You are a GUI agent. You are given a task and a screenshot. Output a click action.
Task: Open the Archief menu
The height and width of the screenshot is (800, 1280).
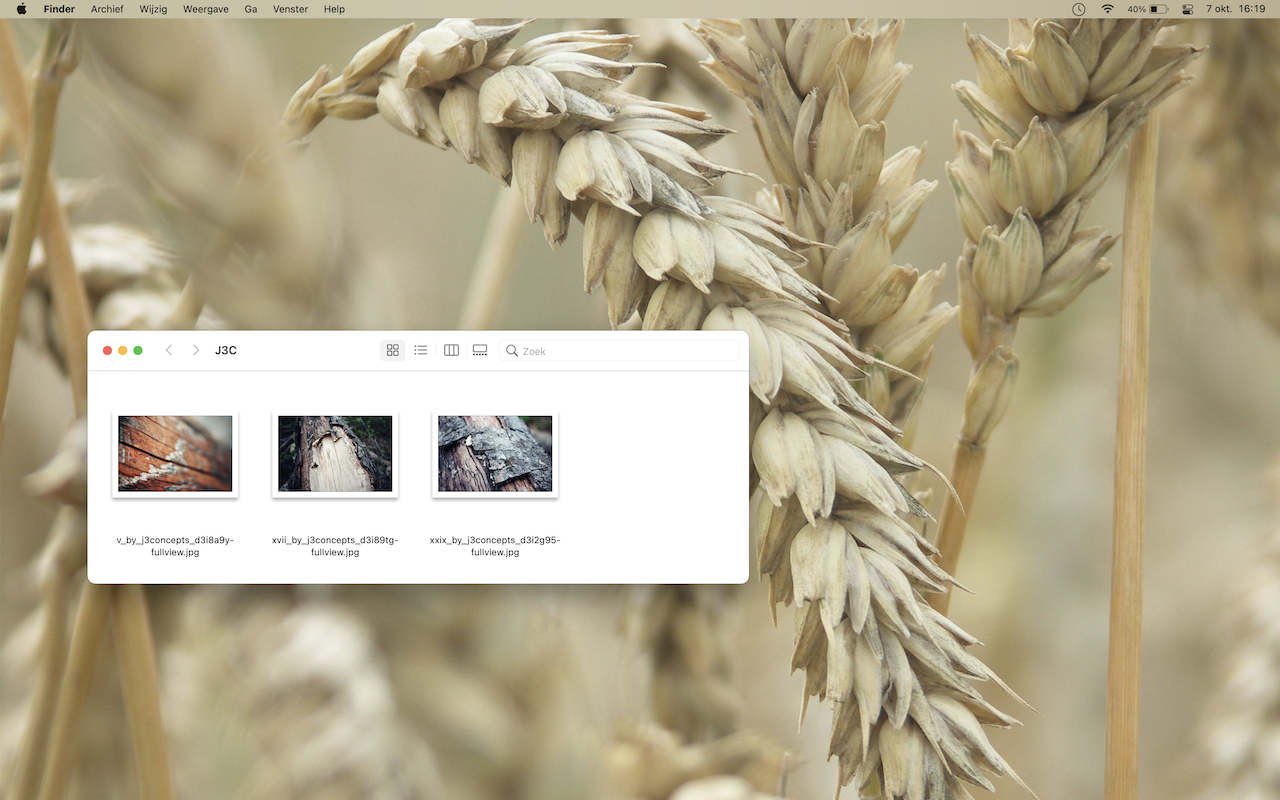coord(107,9)
